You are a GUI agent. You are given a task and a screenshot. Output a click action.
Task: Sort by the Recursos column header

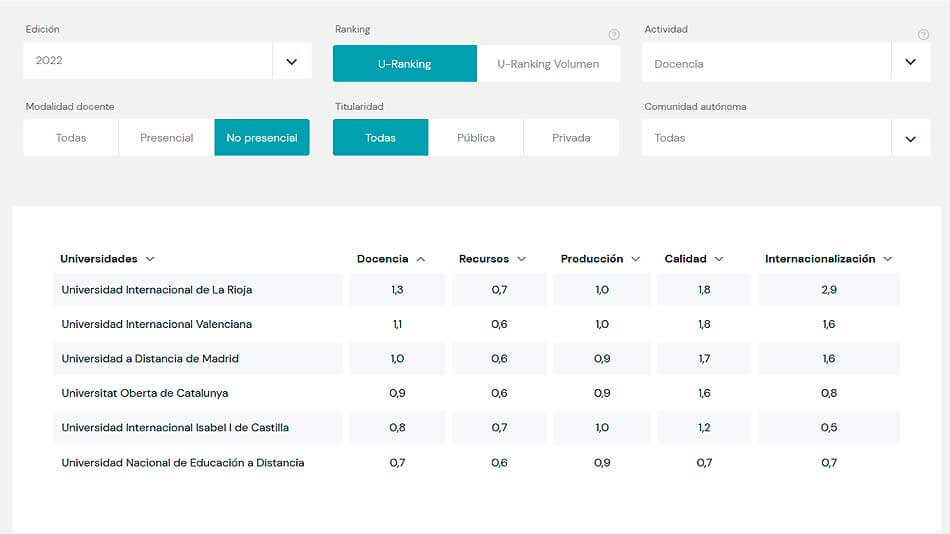coord(492,259)
